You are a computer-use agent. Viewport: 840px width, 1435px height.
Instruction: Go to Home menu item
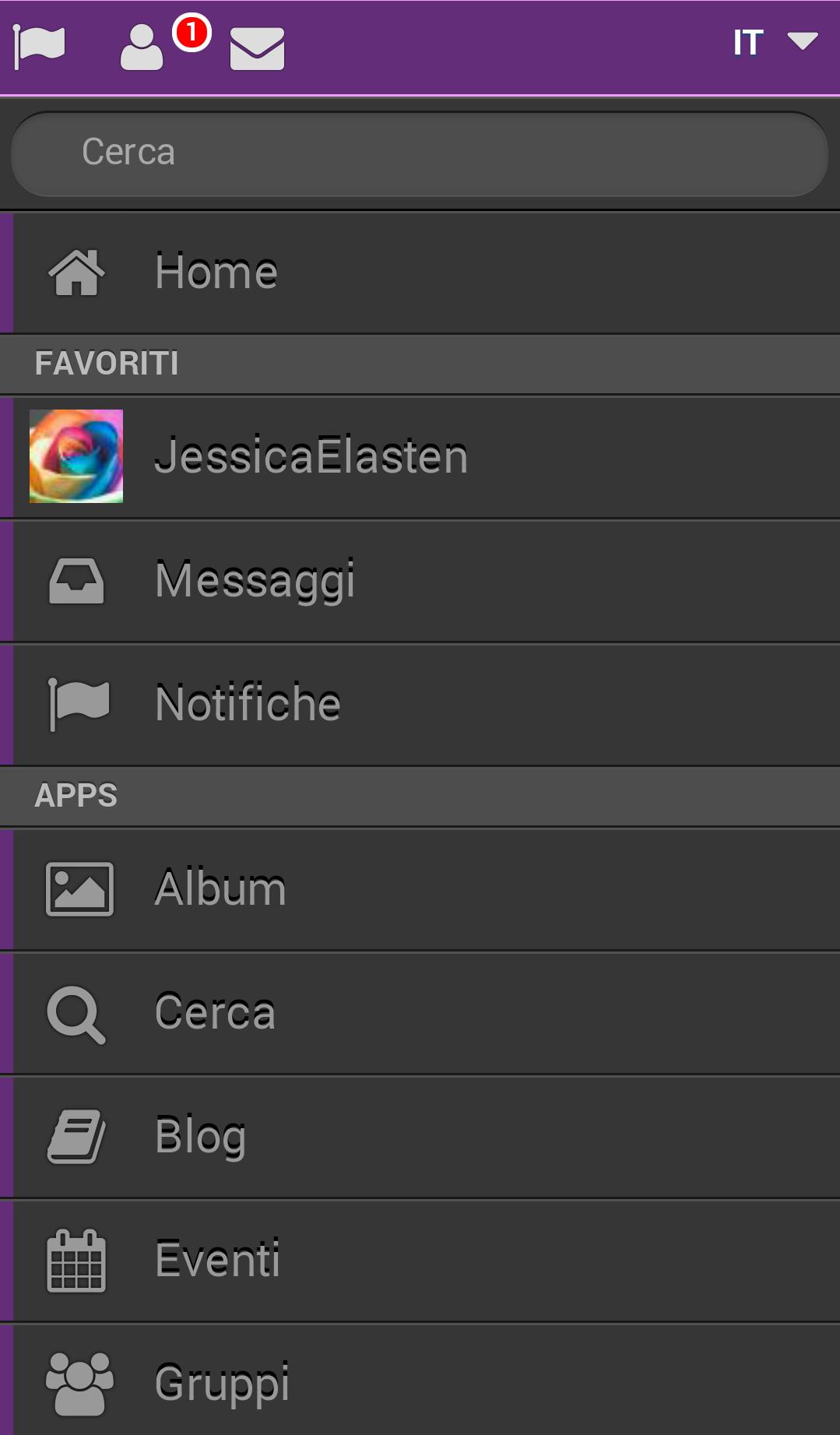coord(216,272)
